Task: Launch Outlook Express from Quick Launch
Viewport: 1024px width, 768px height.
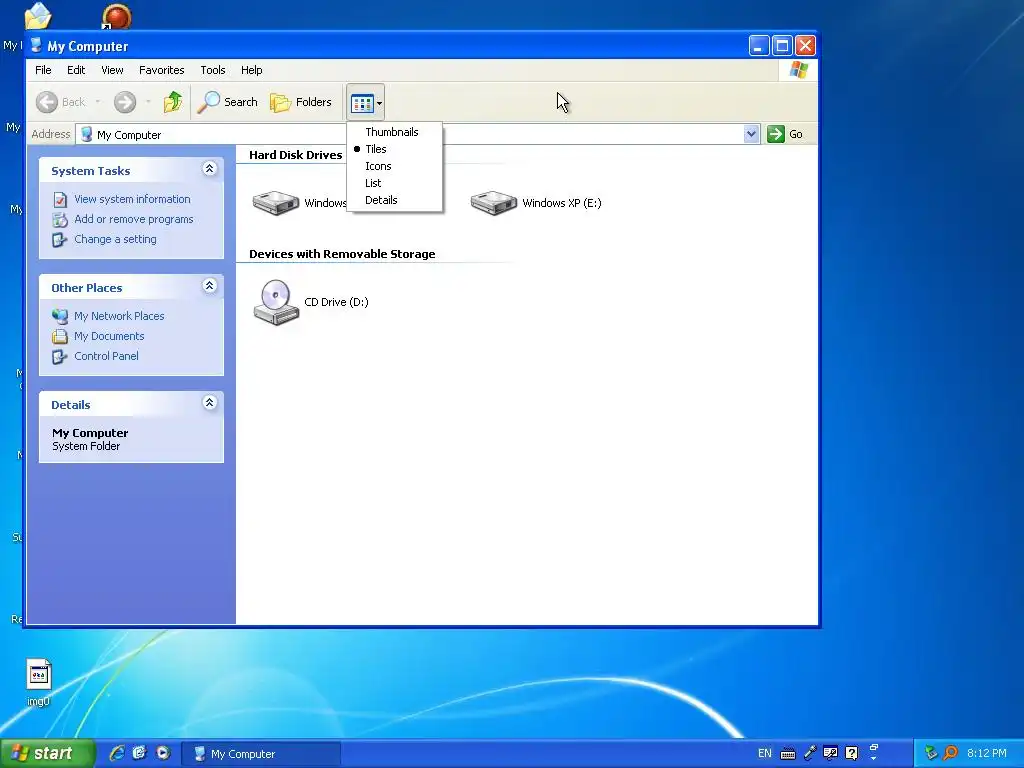Action: (x=139, y=753)
